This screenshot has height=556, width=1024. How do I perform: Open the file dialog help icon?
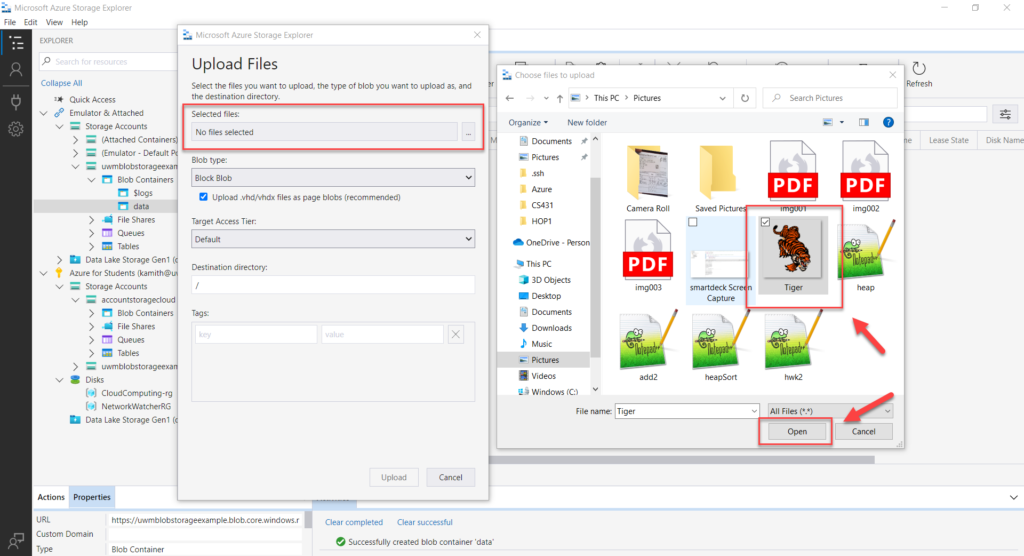coord(888,122)
